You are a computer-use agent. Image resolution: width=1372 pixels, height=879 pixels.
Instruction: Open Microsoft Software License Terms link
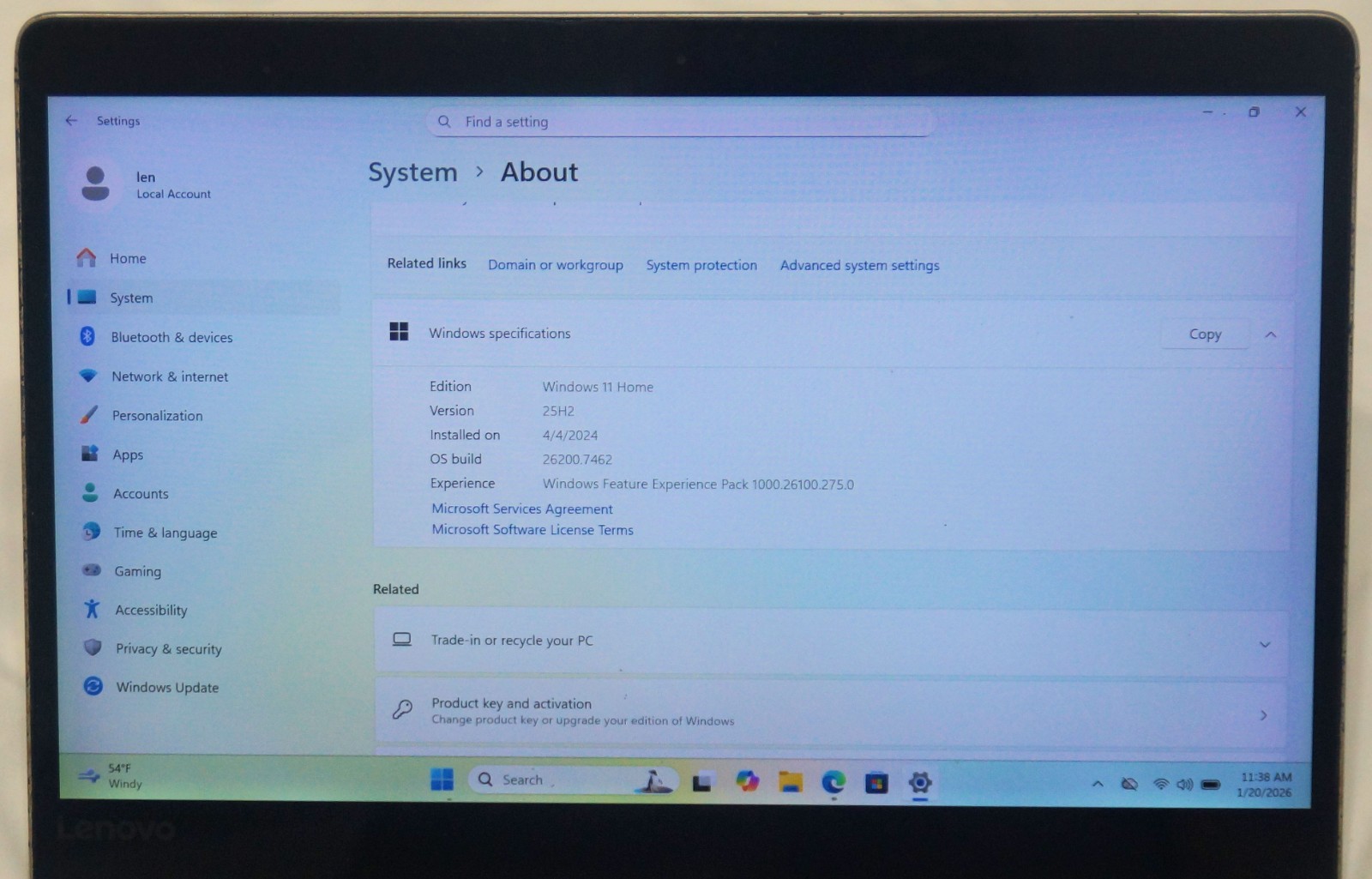(x=533, y=530)
